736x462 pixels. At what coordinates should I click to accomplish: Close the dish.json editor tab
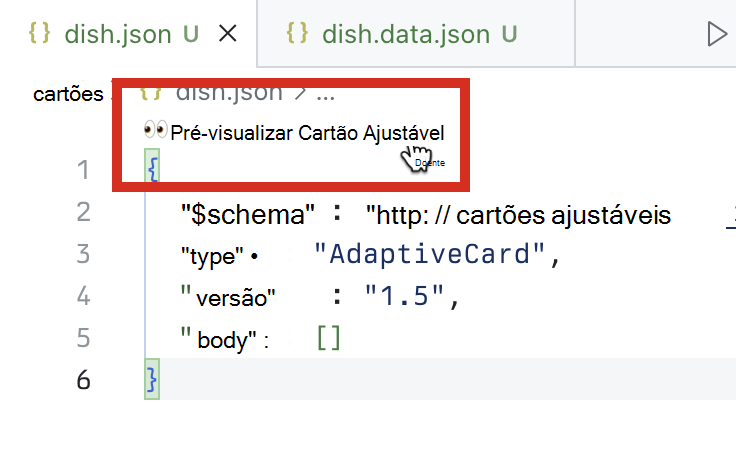tap(228, 34)
